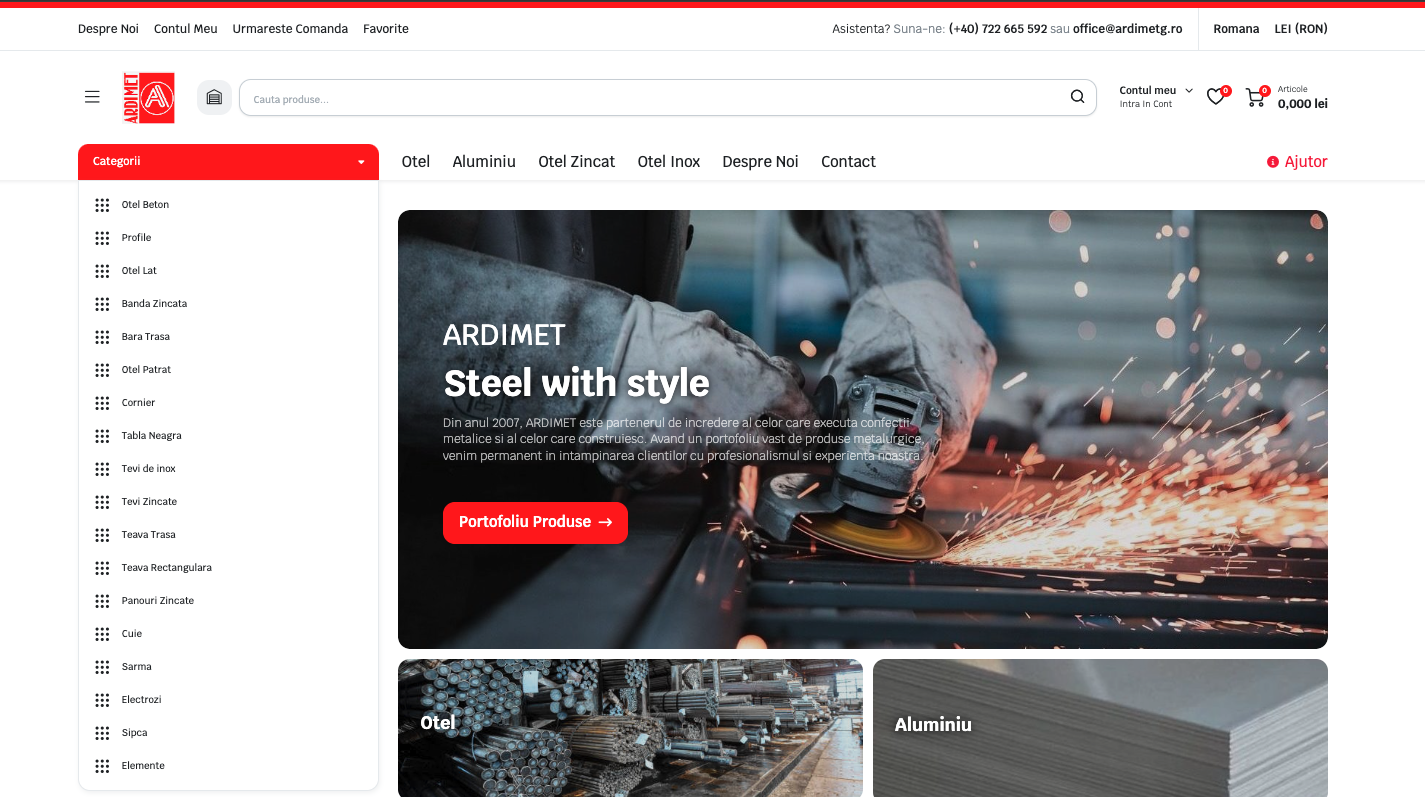Click the grid icon next to Bara Trasa
Screen dimensions: 1425x797
[x=102, y=337]
